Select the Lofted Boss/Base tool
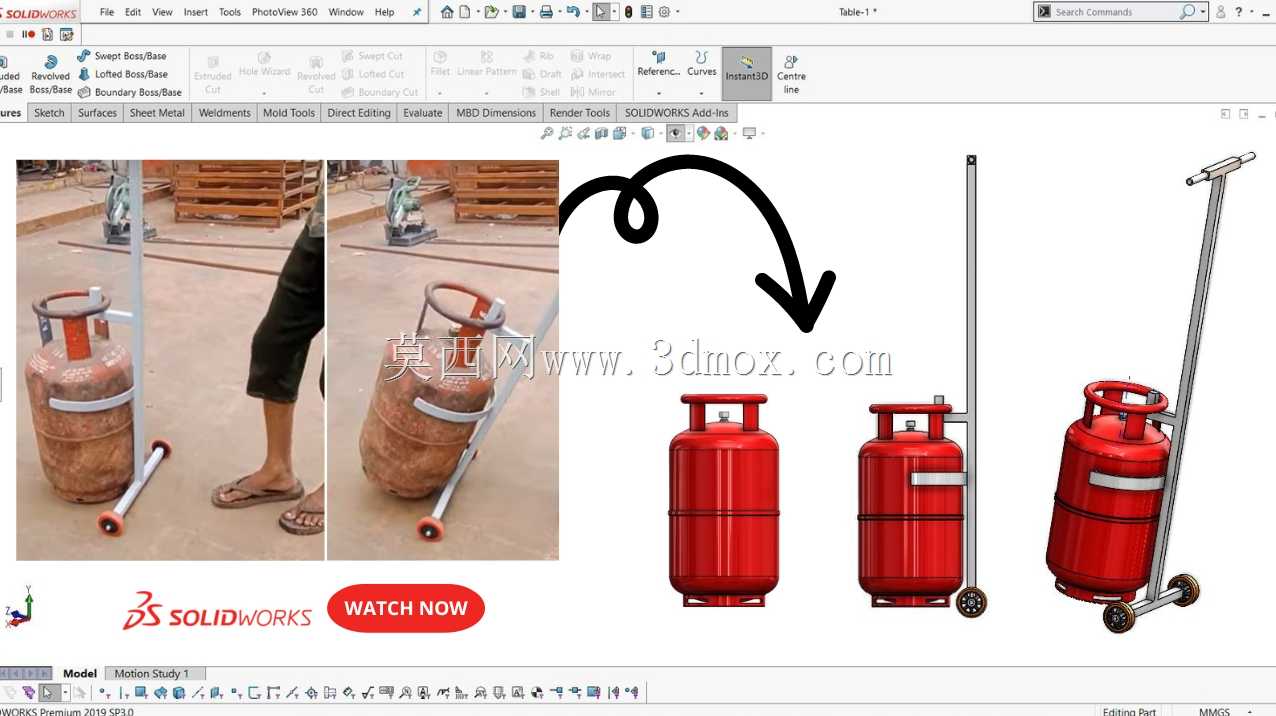Screen dimensions: 1276x716 point(122,74)
